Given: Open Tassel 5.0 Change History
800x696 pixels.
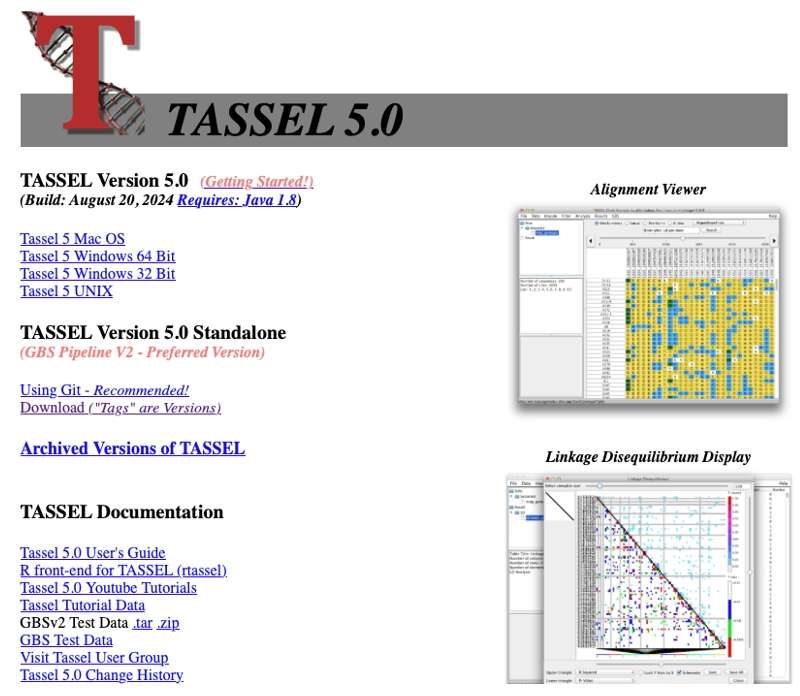Looking at the screenshot, I should (102, 675).
